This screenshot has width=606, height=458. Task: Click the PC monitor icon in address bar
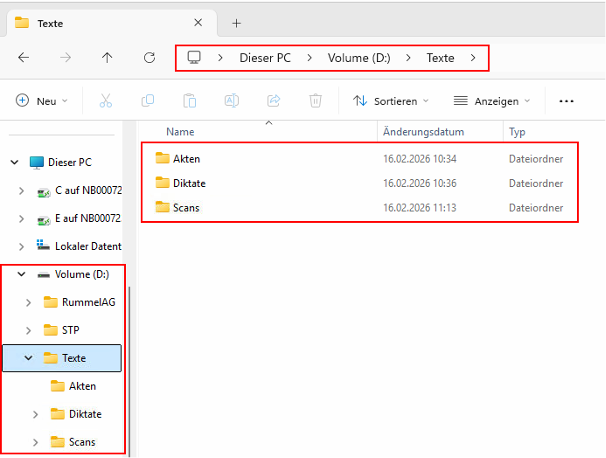194,58
